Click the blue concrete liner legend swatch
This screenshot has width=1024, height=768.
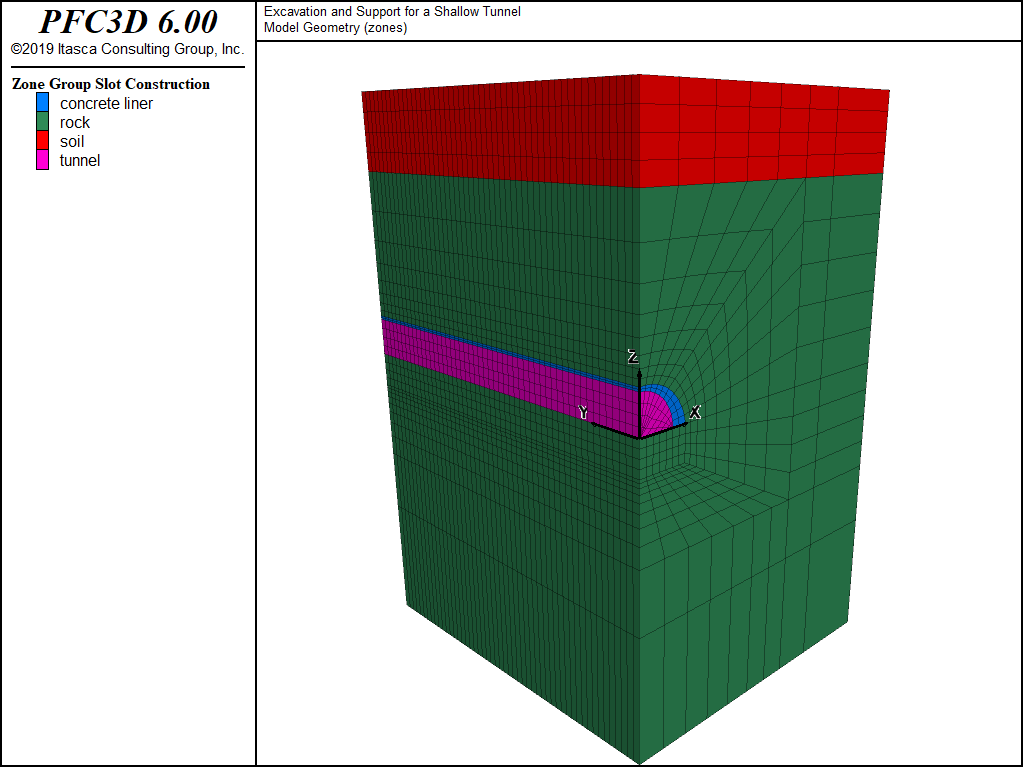(42, 103)
